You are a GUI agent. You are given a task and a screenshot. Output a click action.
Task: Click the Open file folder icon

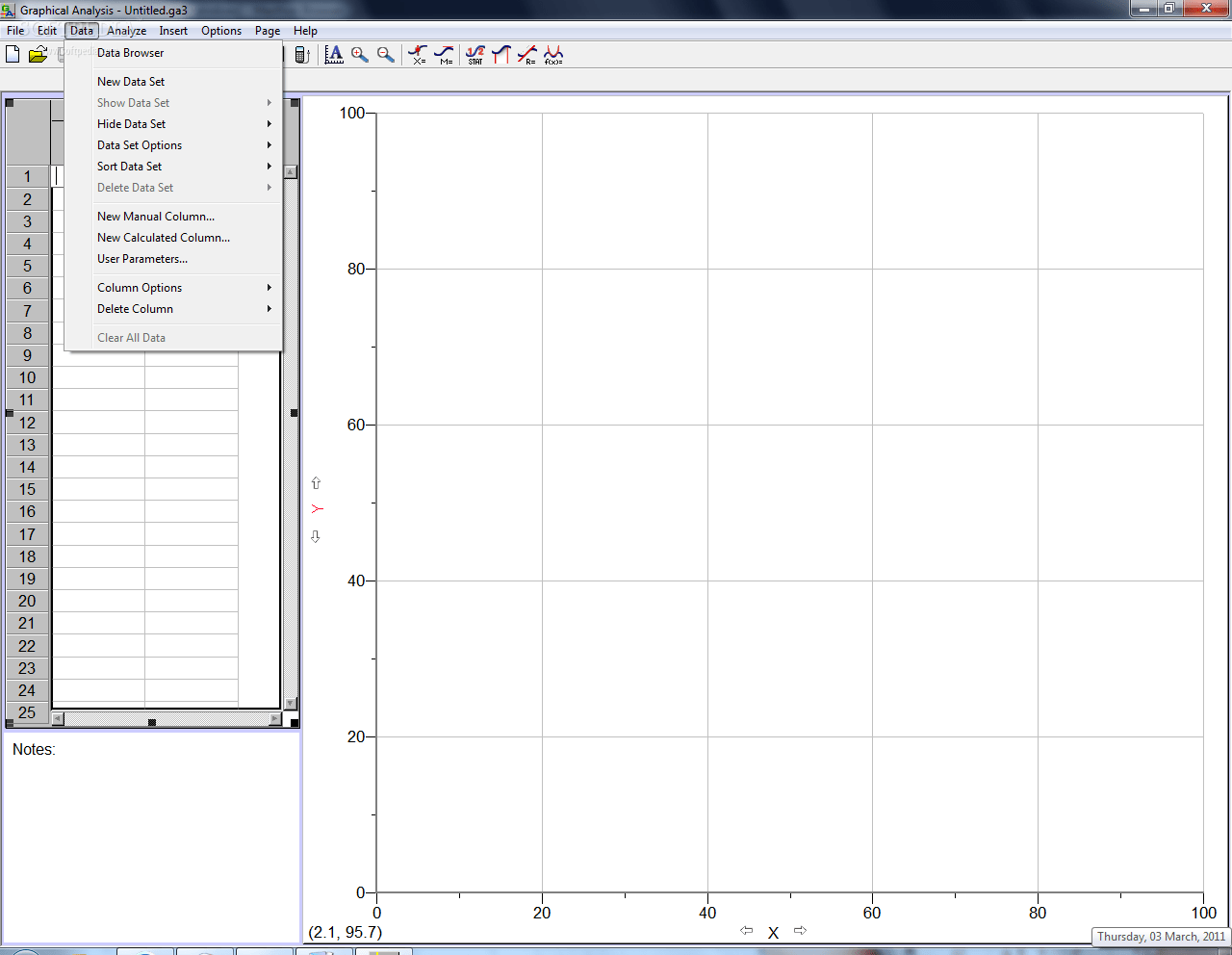point(38,55)
